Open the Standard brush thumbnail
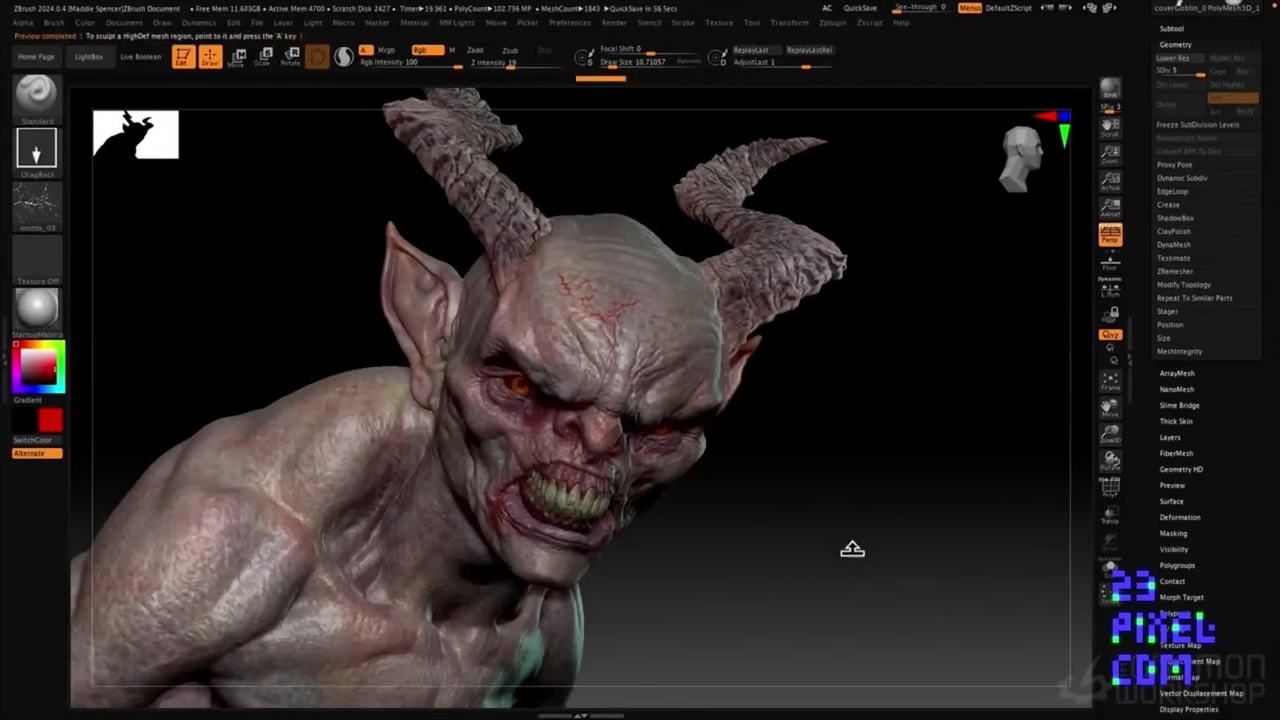The height and width of the screenshot is (720, 1280). (x=37, y=94)
